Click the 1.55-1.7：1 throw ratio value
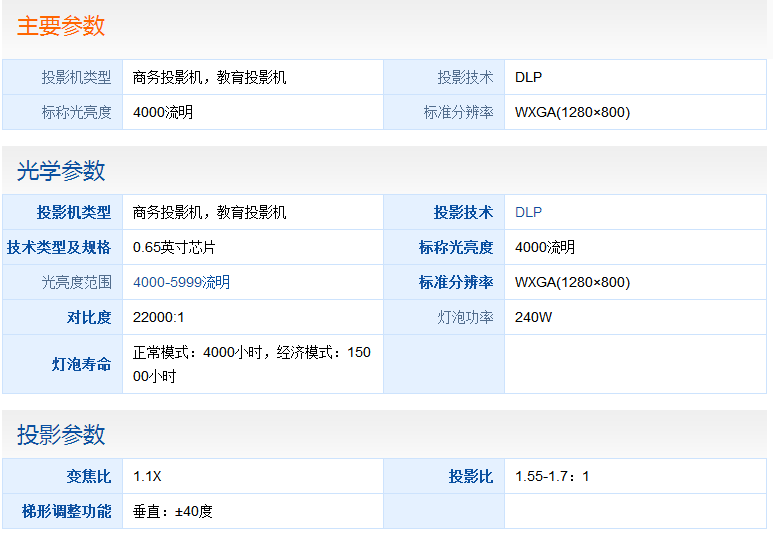 pos(552,476)
